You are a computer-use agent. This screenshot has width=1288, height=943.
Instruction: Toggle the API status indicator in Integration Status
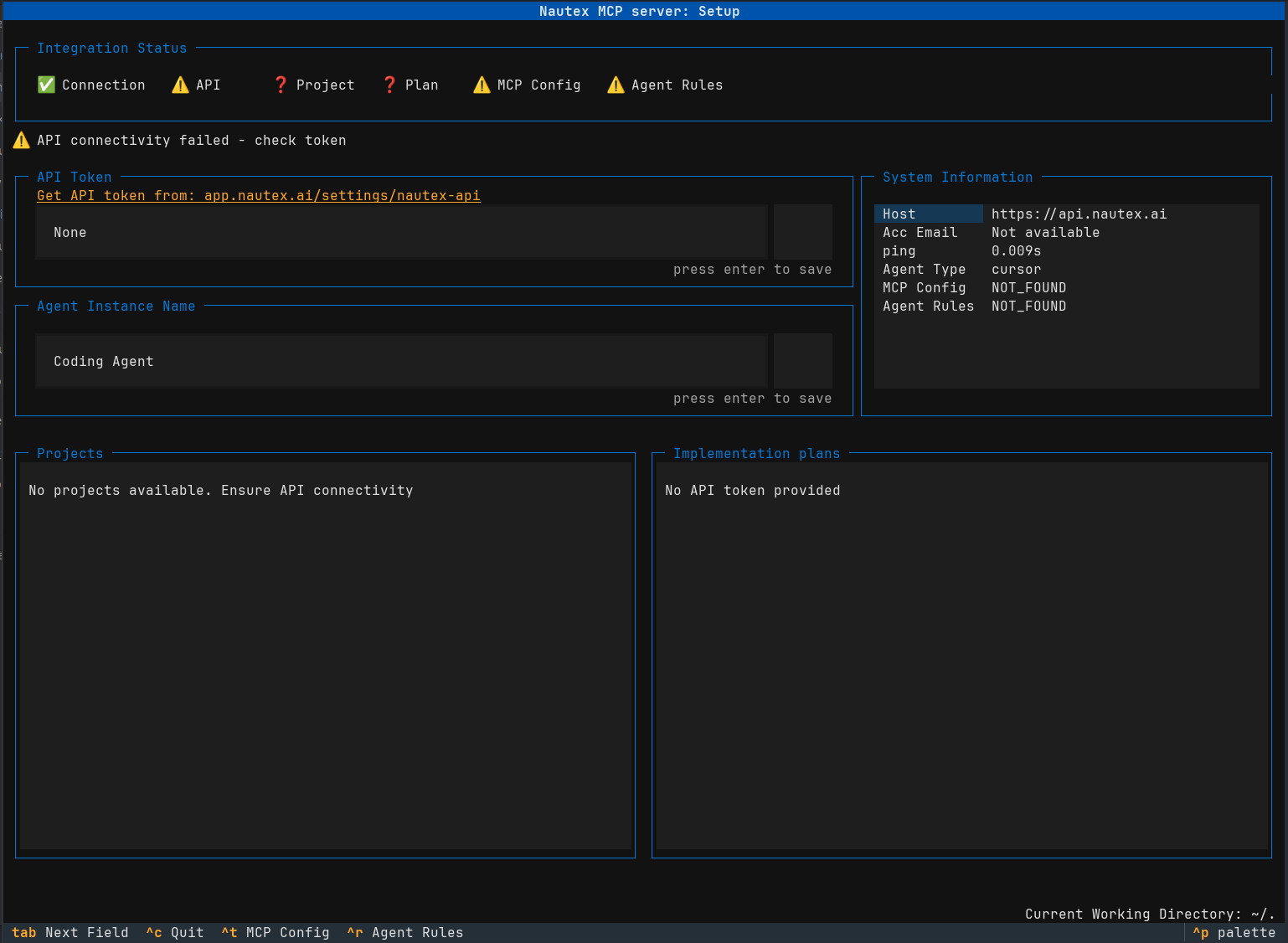pyautogui.click(x=179, y=85)
